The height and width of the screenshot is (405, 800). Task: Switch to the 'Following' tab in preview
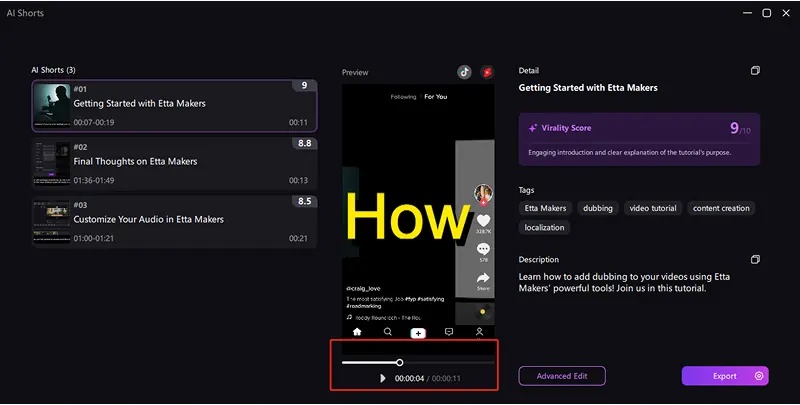point(403,97)
